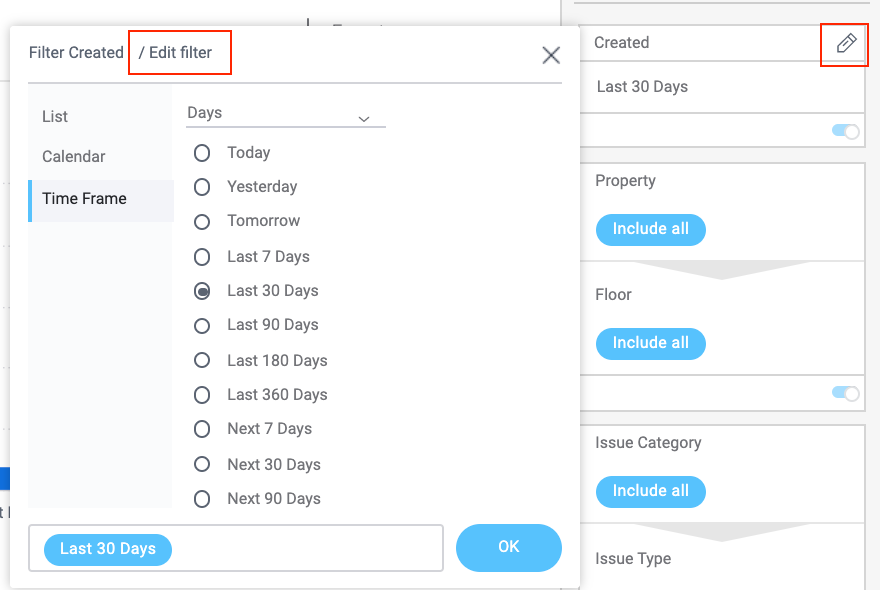Screen dimensions: 880x590
Task: Toggle the switch below Last 30 Days
Action: 845,131
